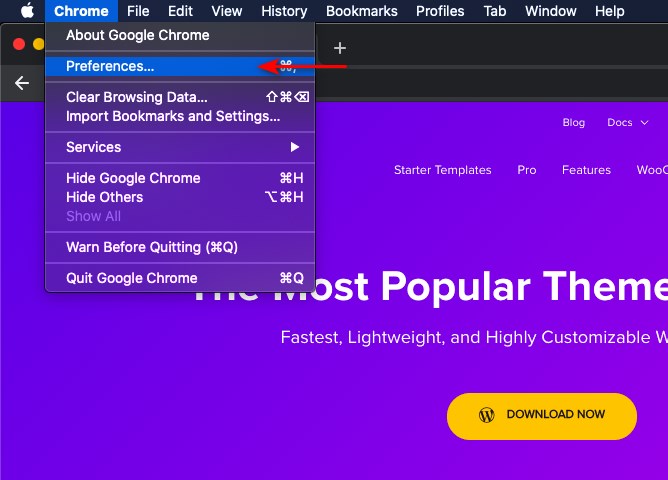Select Quit Google Chrome
Viewport: 668px width, 480px height.
(x=180, y=278)
